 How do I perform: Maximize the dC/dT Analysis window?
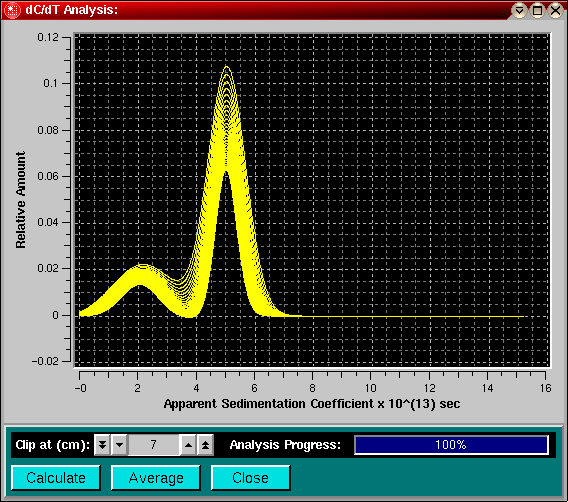point(538,10)
